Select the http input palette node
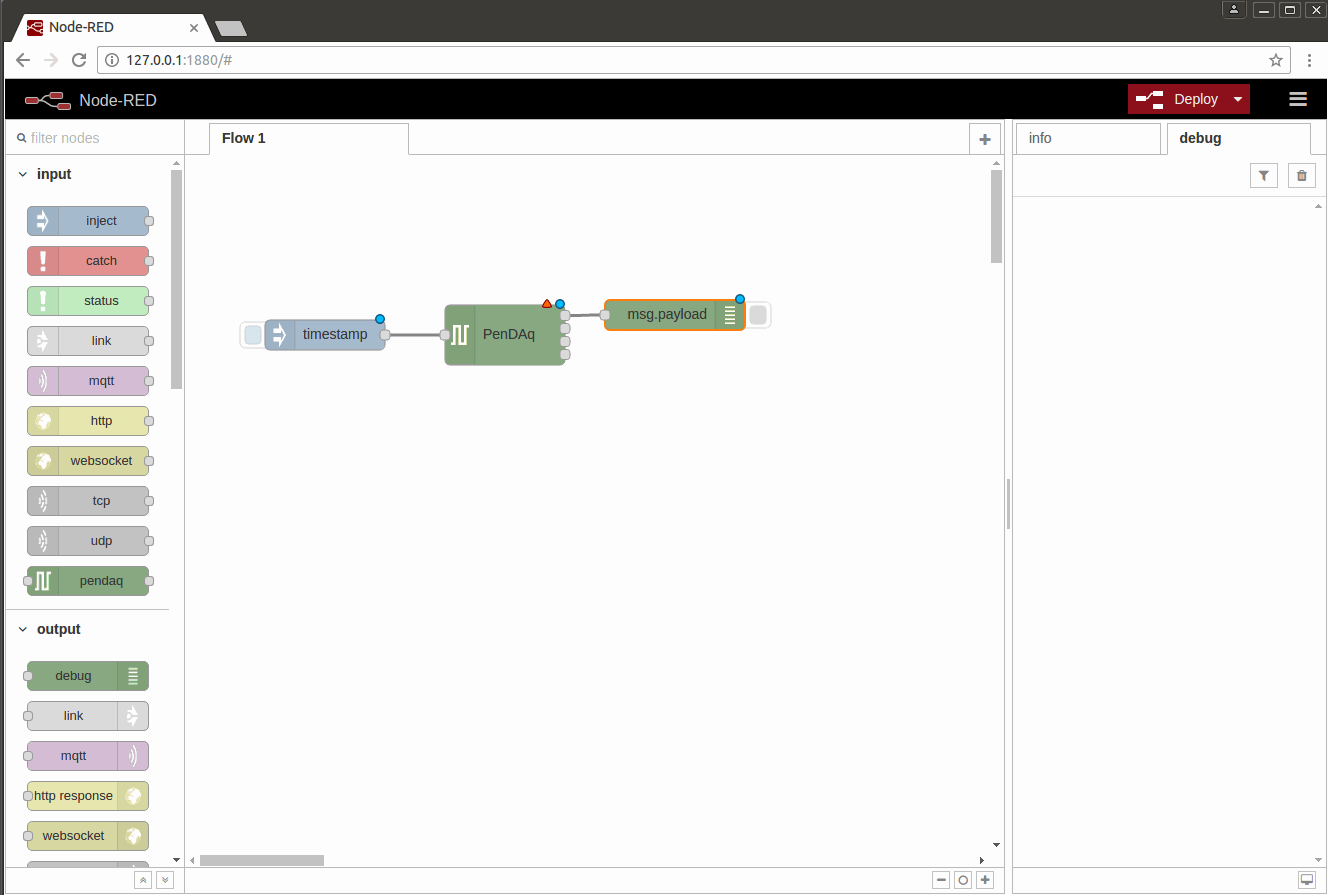1328x895 pixels. coord(88,421)
